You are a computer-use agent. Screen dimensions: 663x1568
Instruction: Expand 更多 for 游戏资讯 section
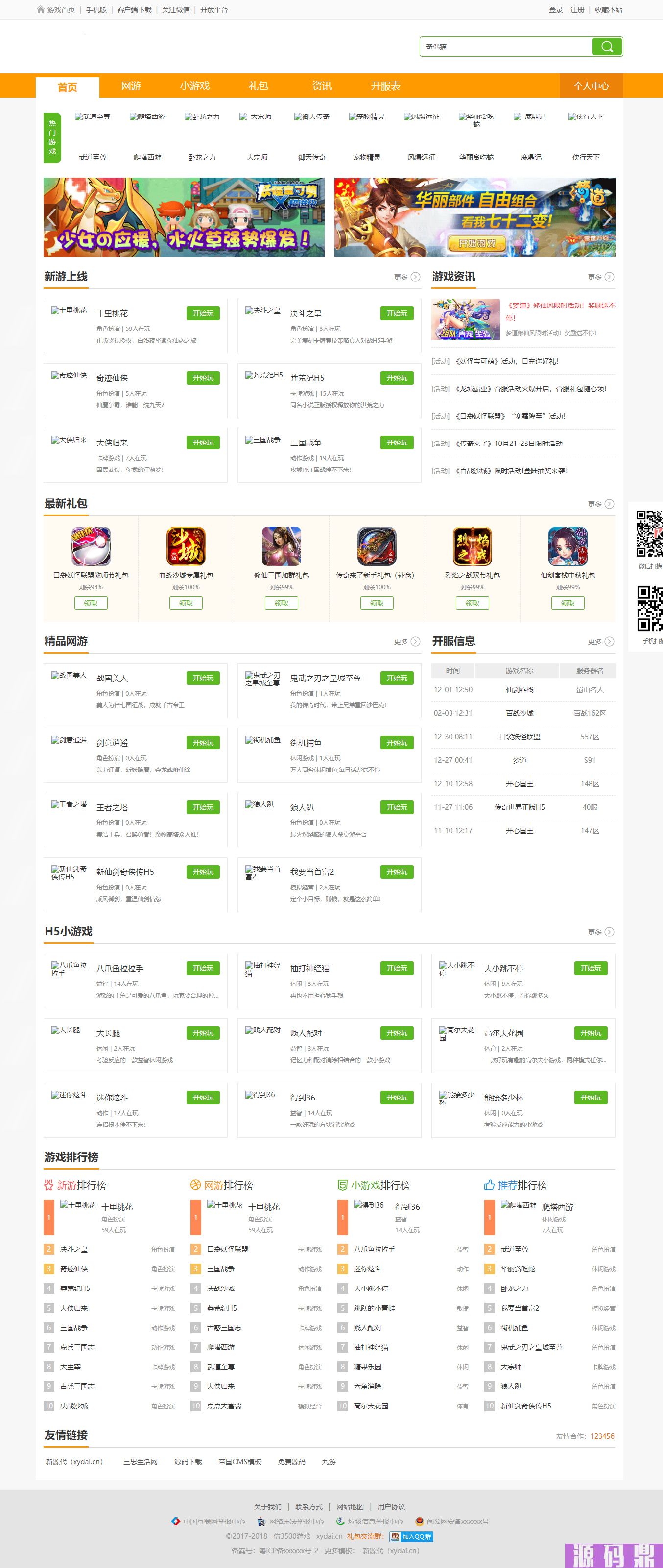pos(601,277)
